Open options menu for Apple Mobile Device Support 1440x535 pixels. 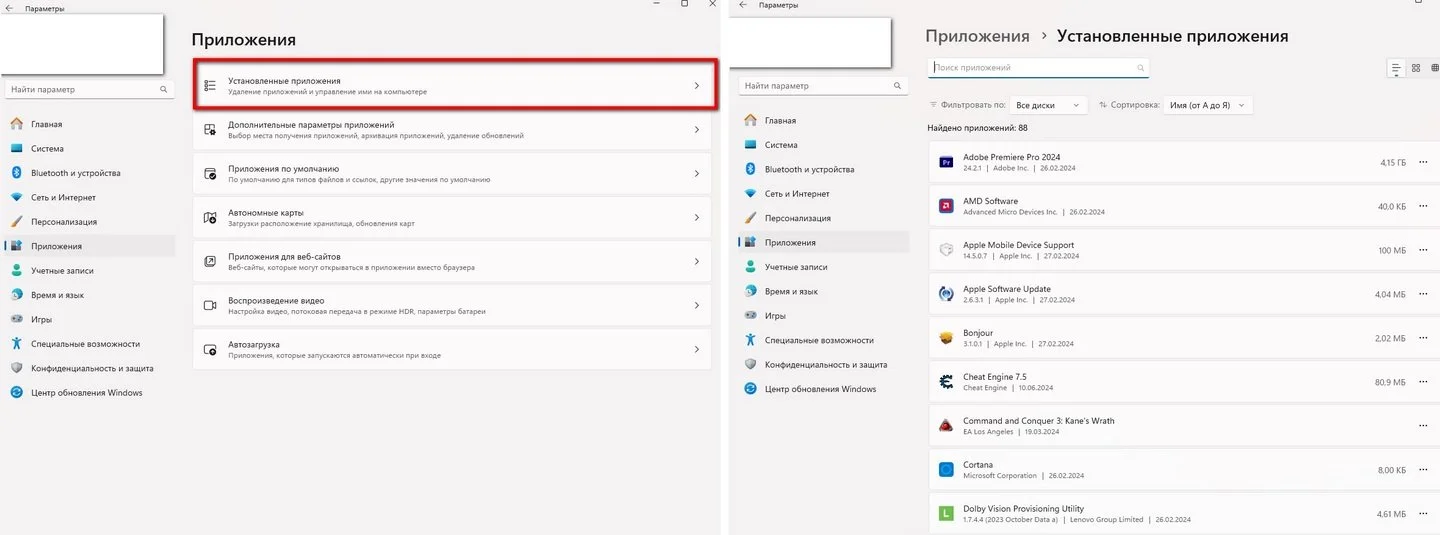[x=1423, y=250]
